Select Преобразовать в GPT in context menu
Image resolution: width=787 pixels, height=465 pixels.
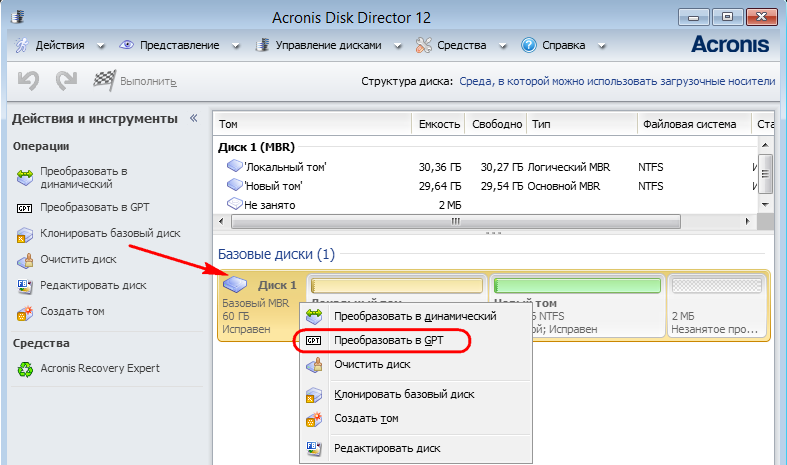pos(388,341)
